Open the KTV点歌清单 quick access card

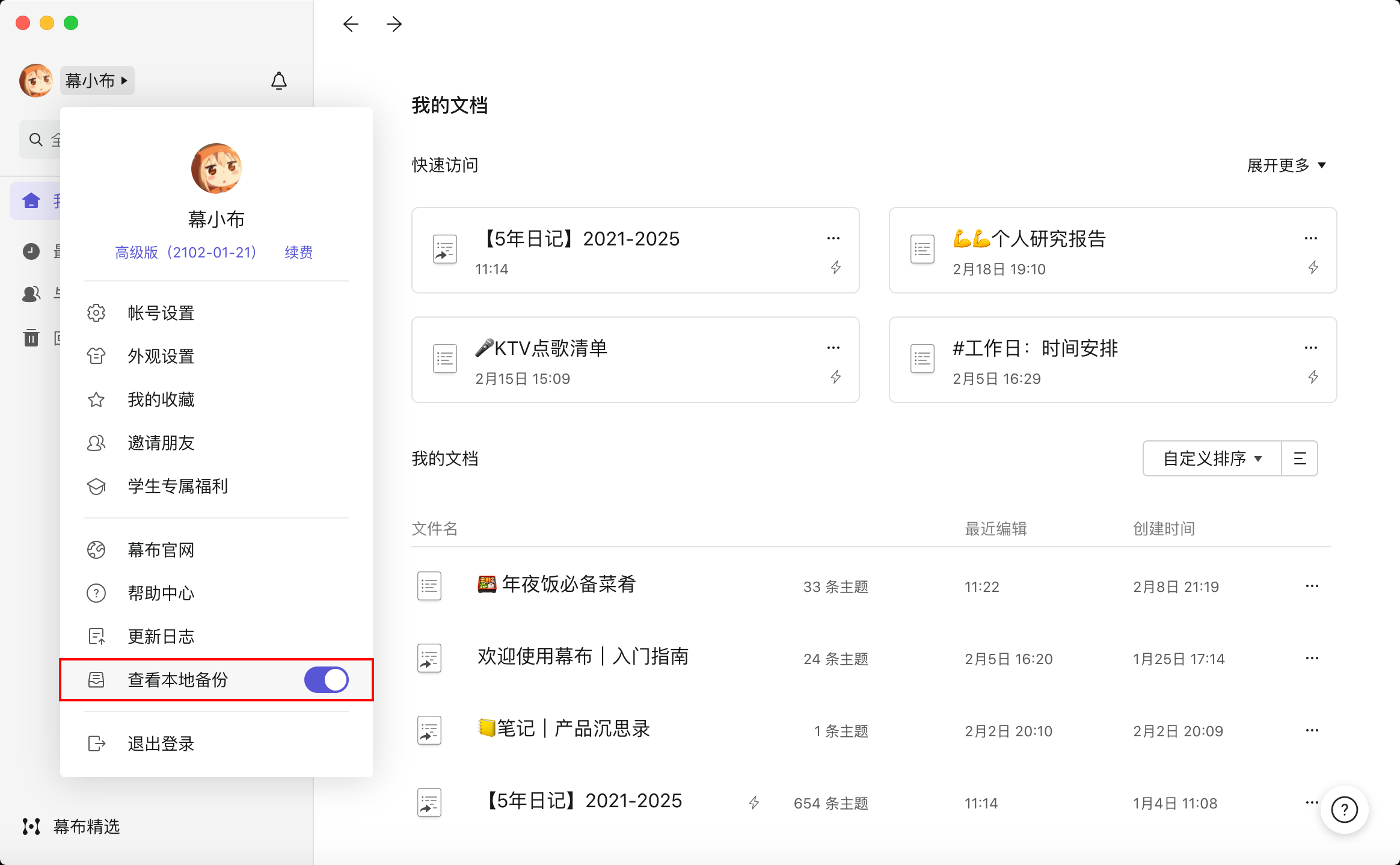636,360
